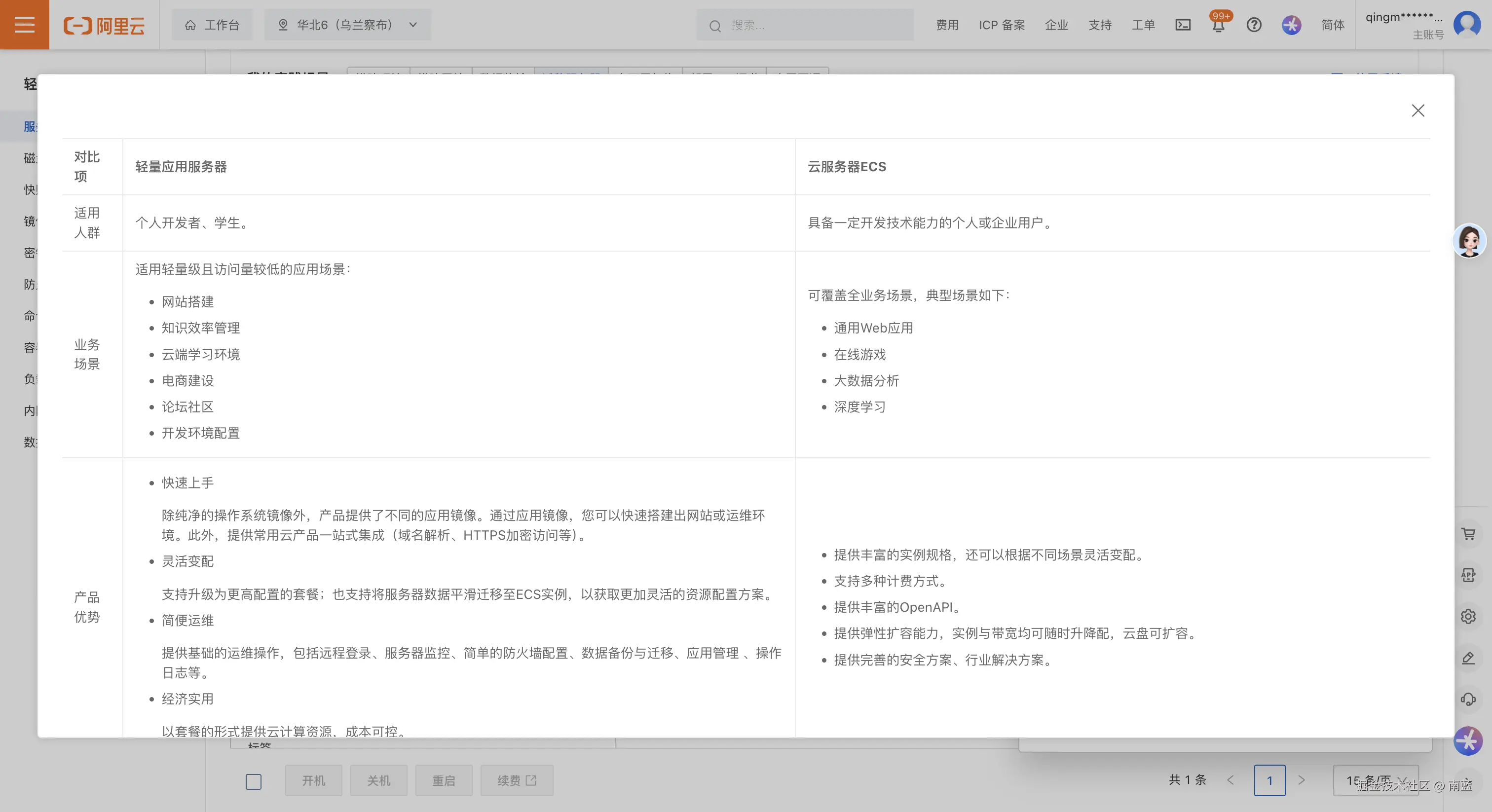Viewport: 1492px width, 812px height.
Task: Open the 费用 menu
Action: 948,25
